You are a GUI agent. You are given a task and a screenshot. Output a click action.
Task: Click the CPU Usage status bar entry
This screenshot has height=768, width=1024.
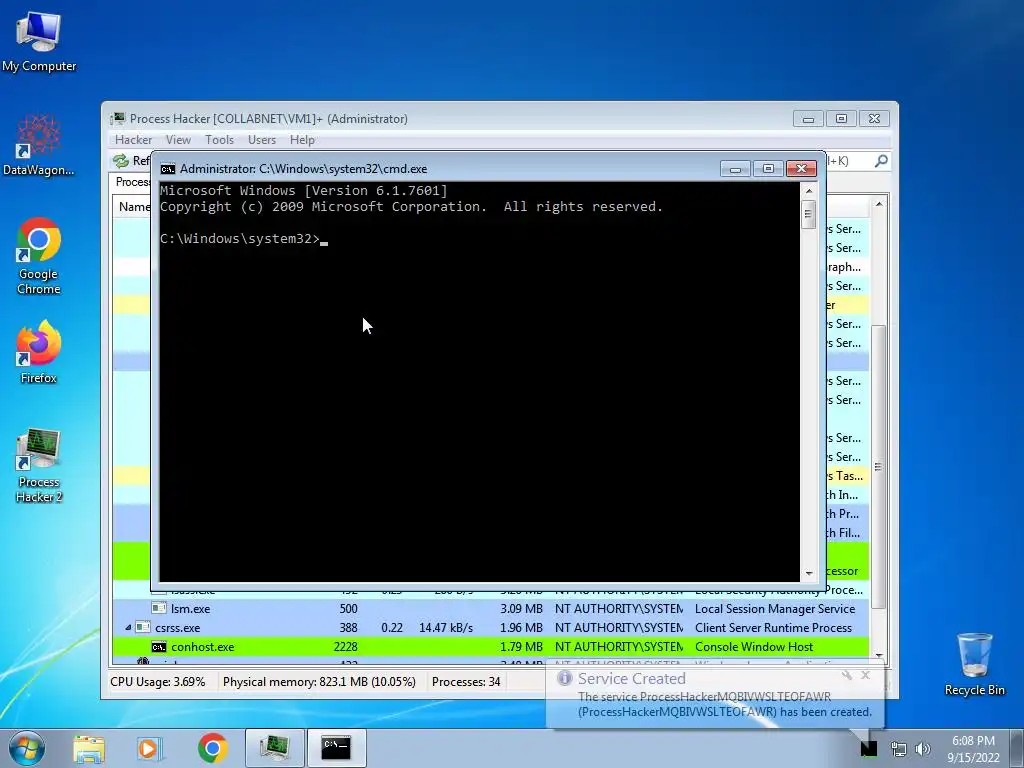coord(157,682)
